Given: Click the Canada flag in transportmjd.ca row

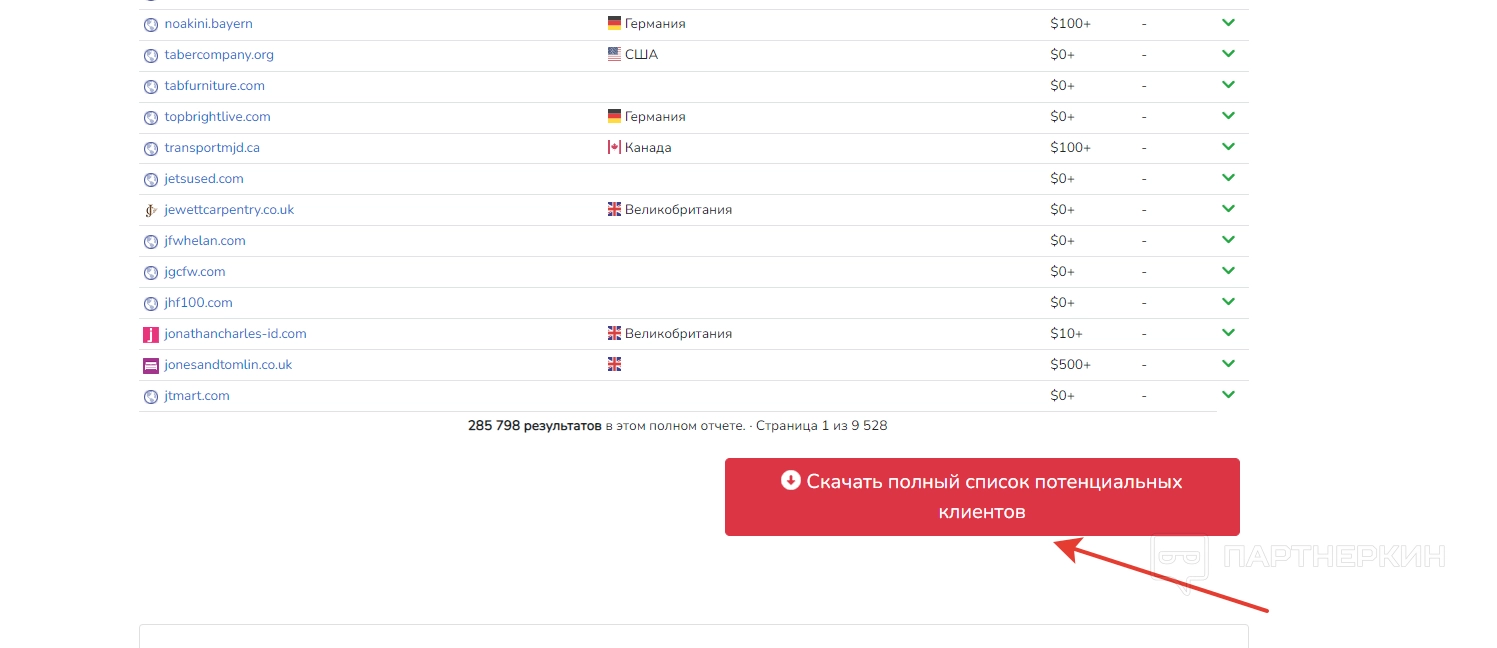Looking at the screenshot, I should 614,147.
